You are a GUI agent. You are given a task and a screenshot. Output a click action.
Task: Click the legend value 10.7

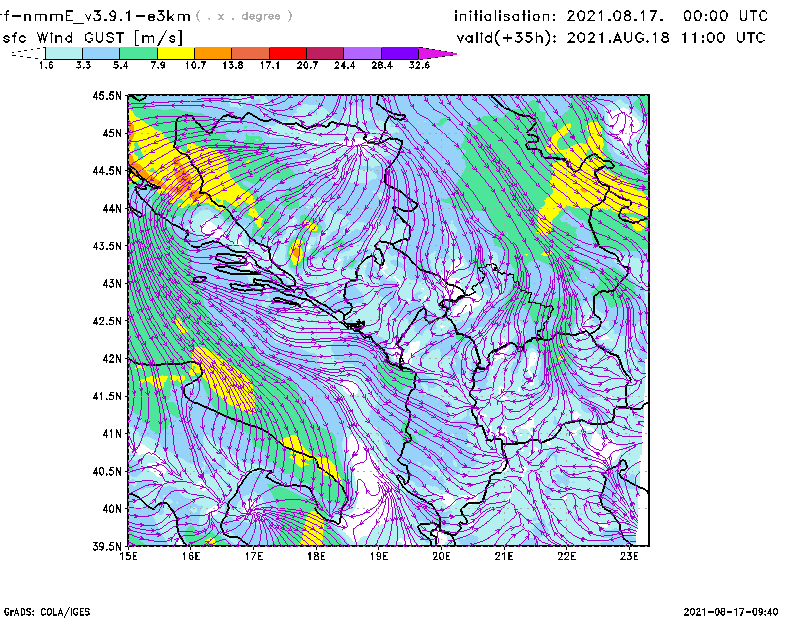click(195, 65)
